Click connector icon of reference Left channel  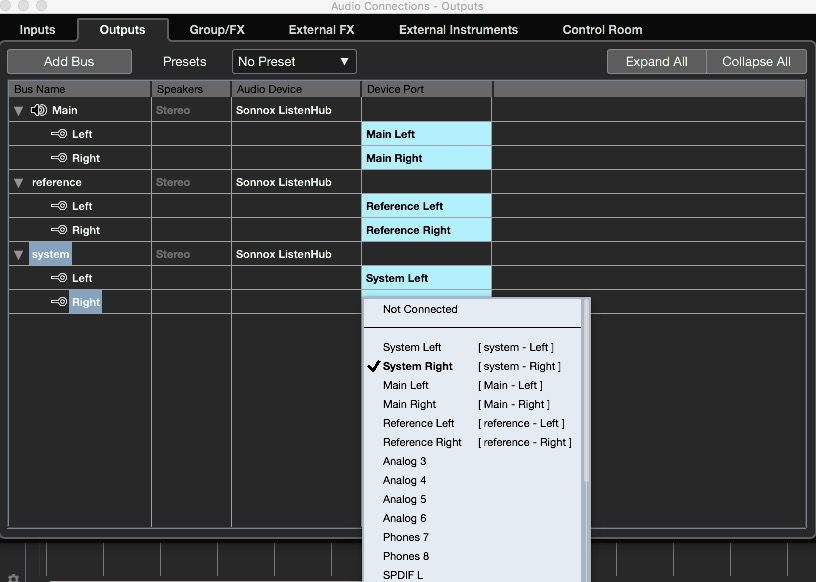[x=59, y=206]
